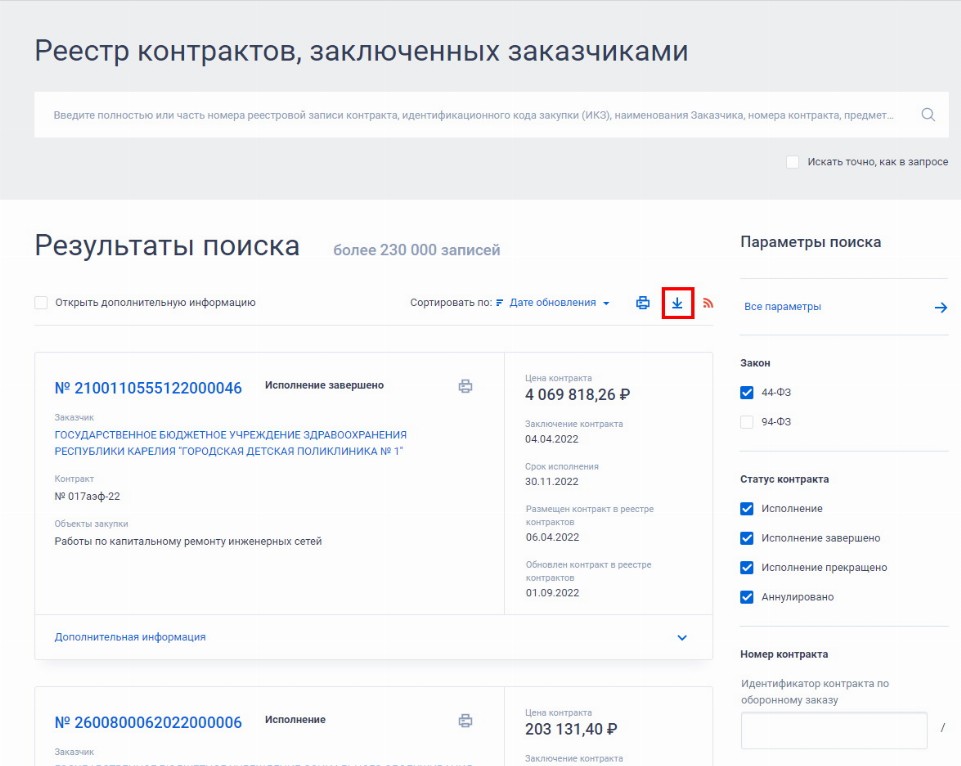961x766 pixels.
Task: Print contract № 2600800062022000006
Action: point(465,721)
